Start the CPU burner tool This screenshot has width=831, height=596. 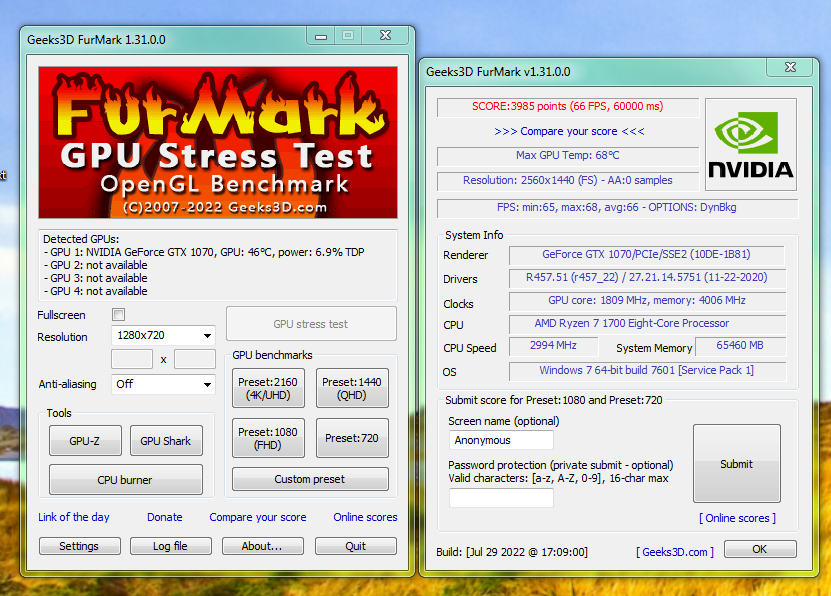(126, 479)
